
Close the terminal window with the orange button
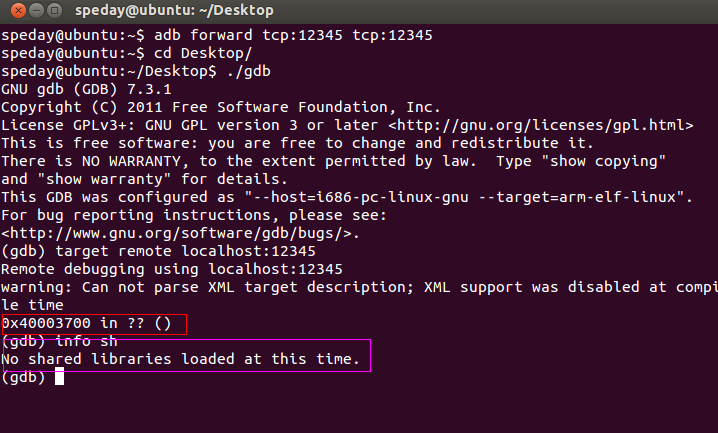click(x=18, y=10)
